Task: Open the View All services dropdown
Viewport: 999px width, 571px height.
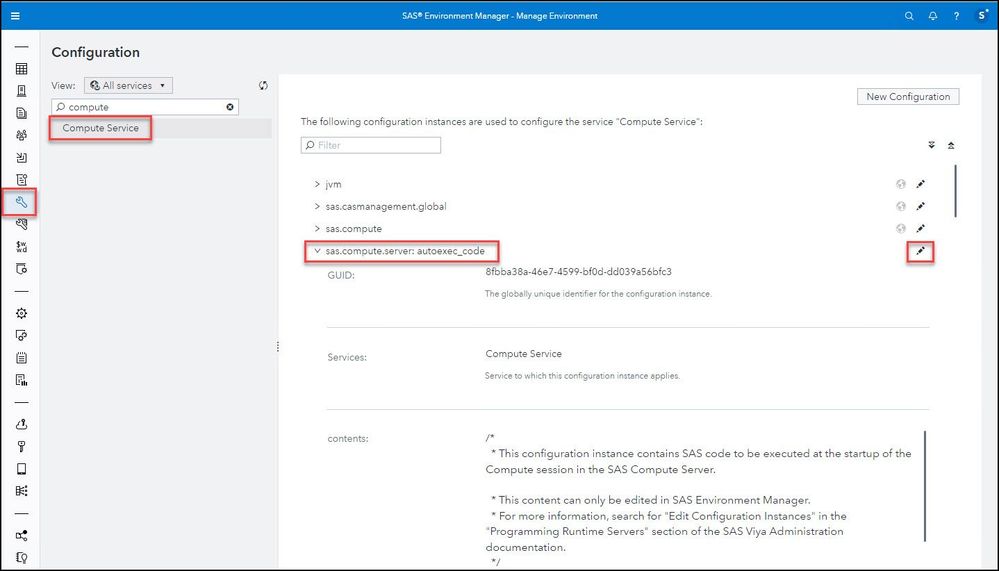Action: (128, 85)
